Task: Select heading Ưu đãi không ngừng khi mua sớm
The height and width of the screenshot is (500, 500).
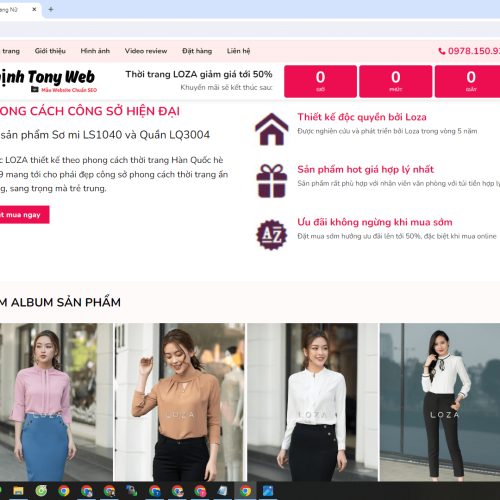Action: (375, 222)
